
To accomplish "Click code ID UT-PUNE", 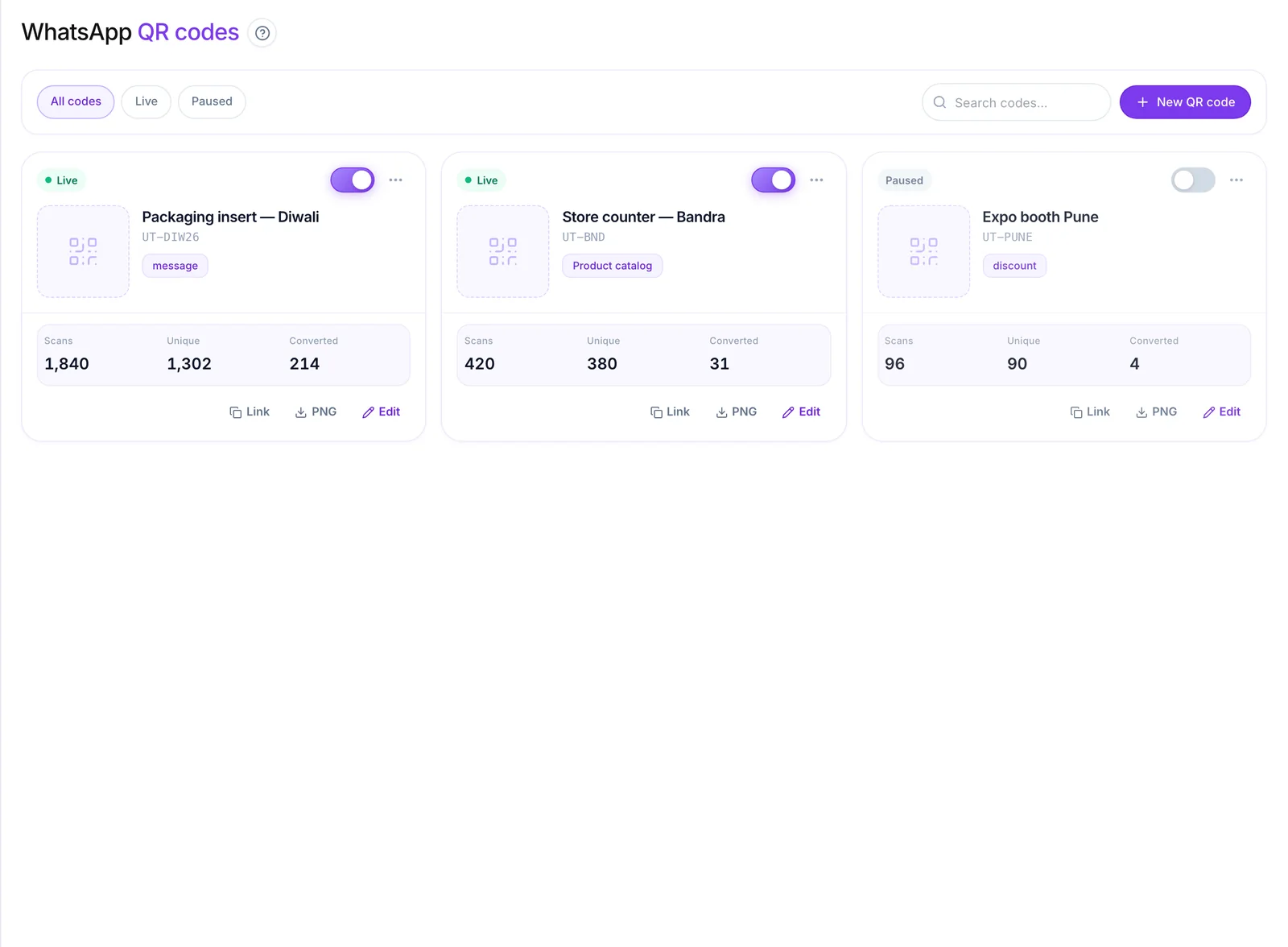I will [1007, 237].
